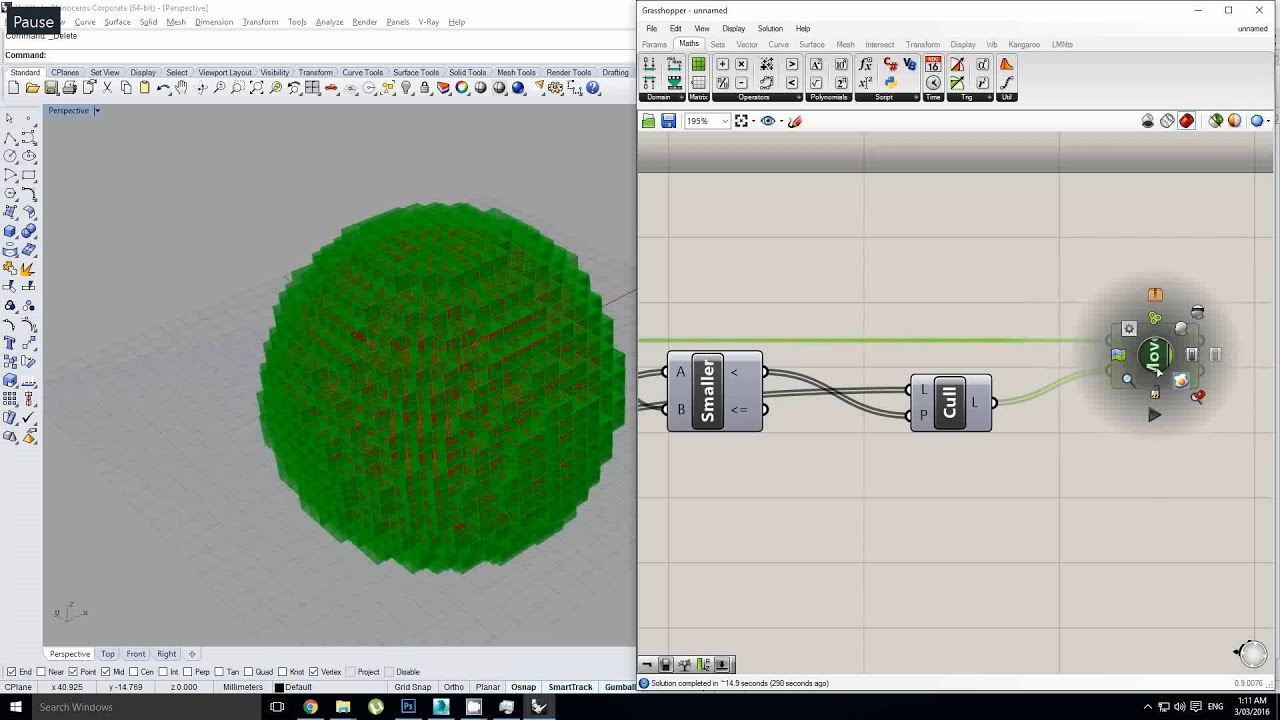Open file icon in Rhino Standard toolbar
1280x720 pixels.
(32, 88)
